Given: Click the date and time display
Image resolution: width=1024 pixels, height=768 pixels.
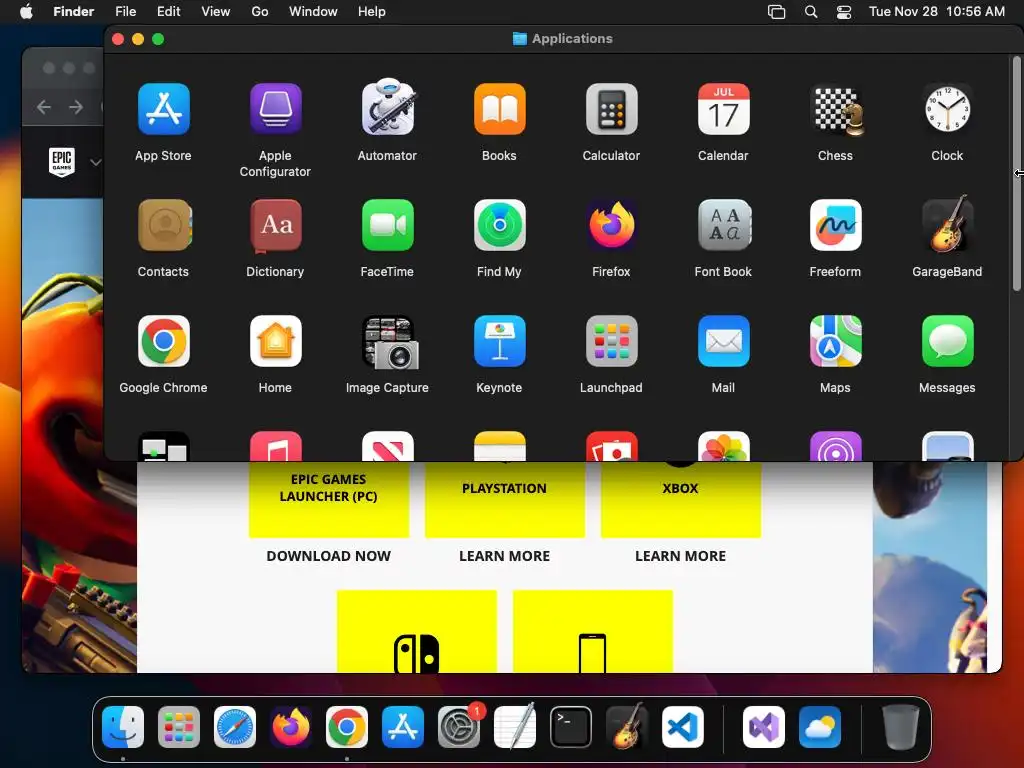Looking at the screenshot, I should point(936,11).
